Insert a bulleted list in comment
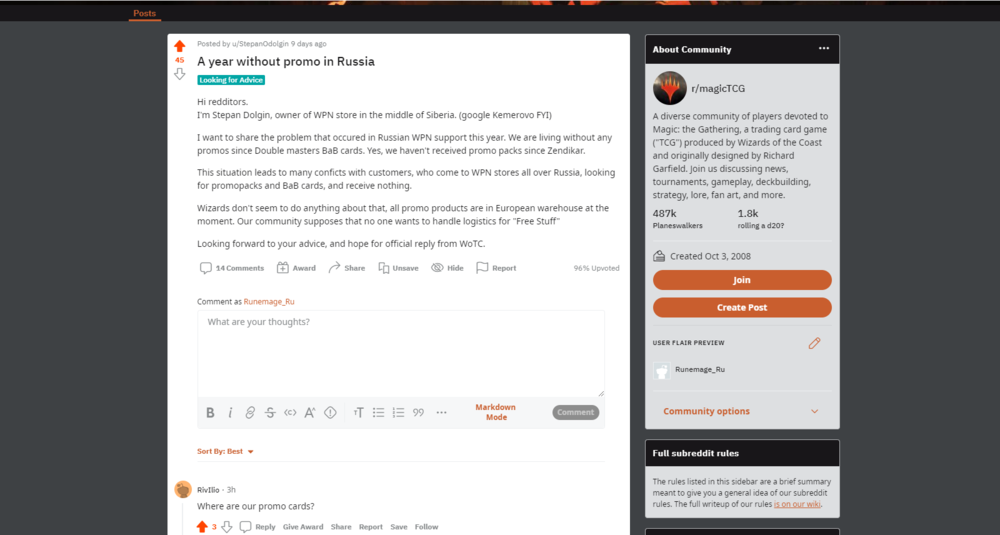1000x535 pixels. pos(378,413)
